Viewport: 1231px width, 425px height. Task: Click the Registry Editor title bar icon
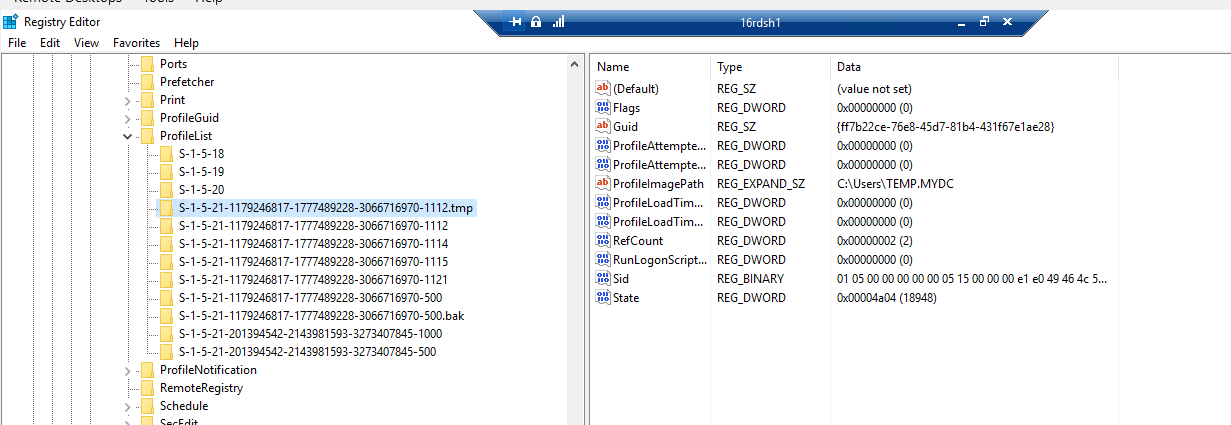click(x=10, y=22)
